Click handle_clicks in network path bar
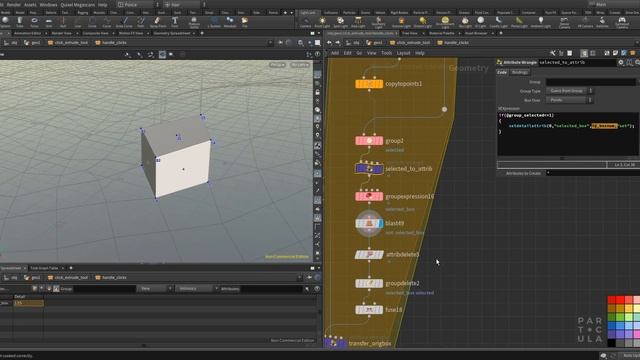Screen dimensions: 640x360 [x=453, y=42]
